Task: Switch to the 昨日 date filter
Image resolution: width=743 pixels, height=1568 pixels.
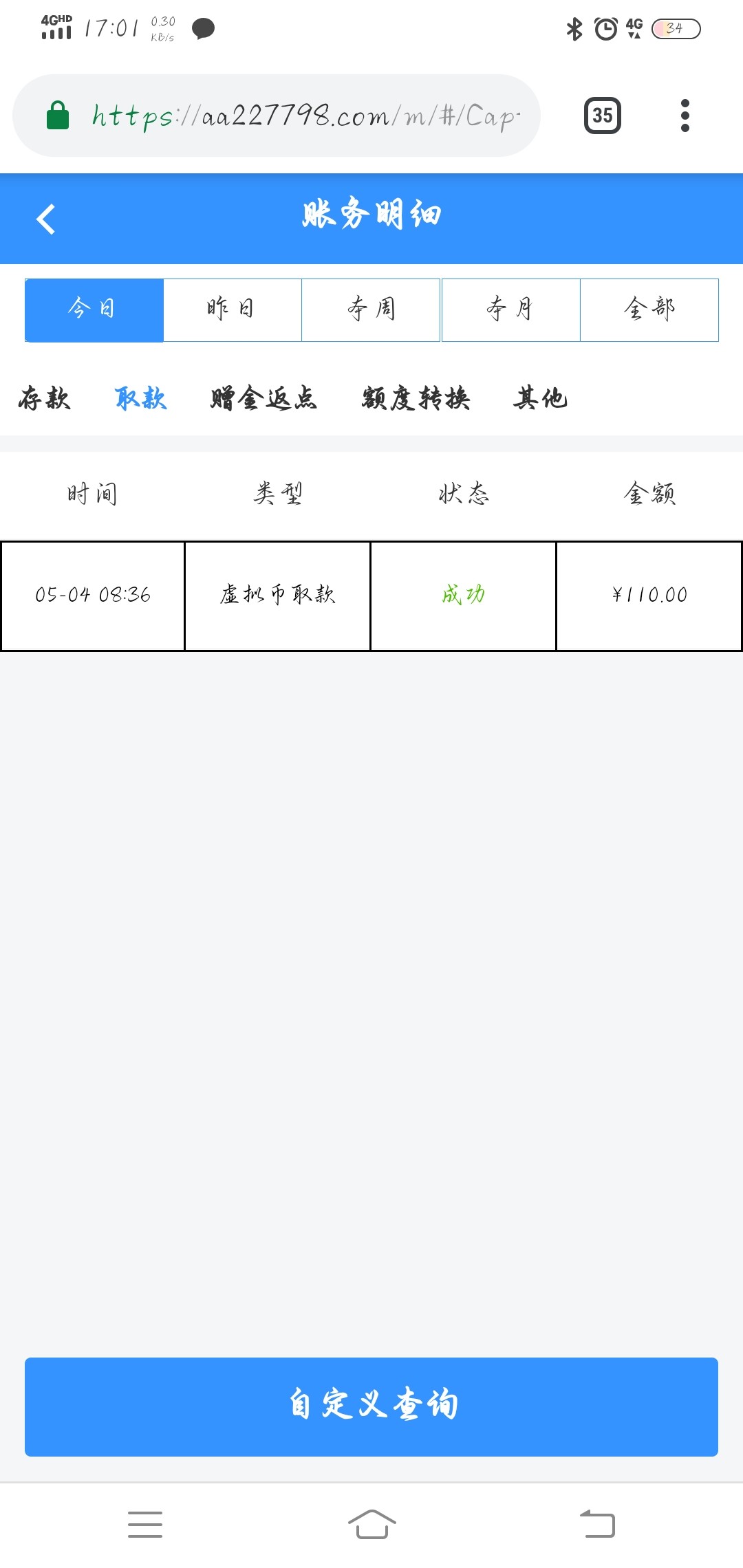Action: [x=233, y=310]
